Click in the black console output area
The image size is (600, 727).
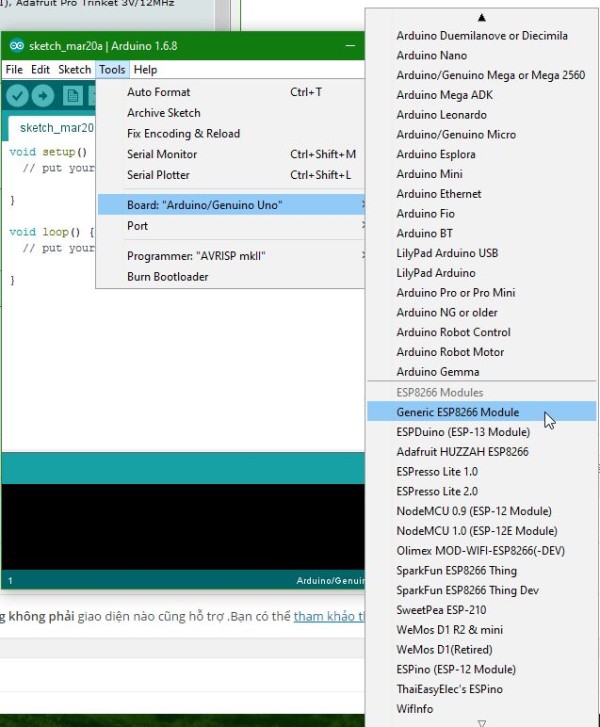180,530
